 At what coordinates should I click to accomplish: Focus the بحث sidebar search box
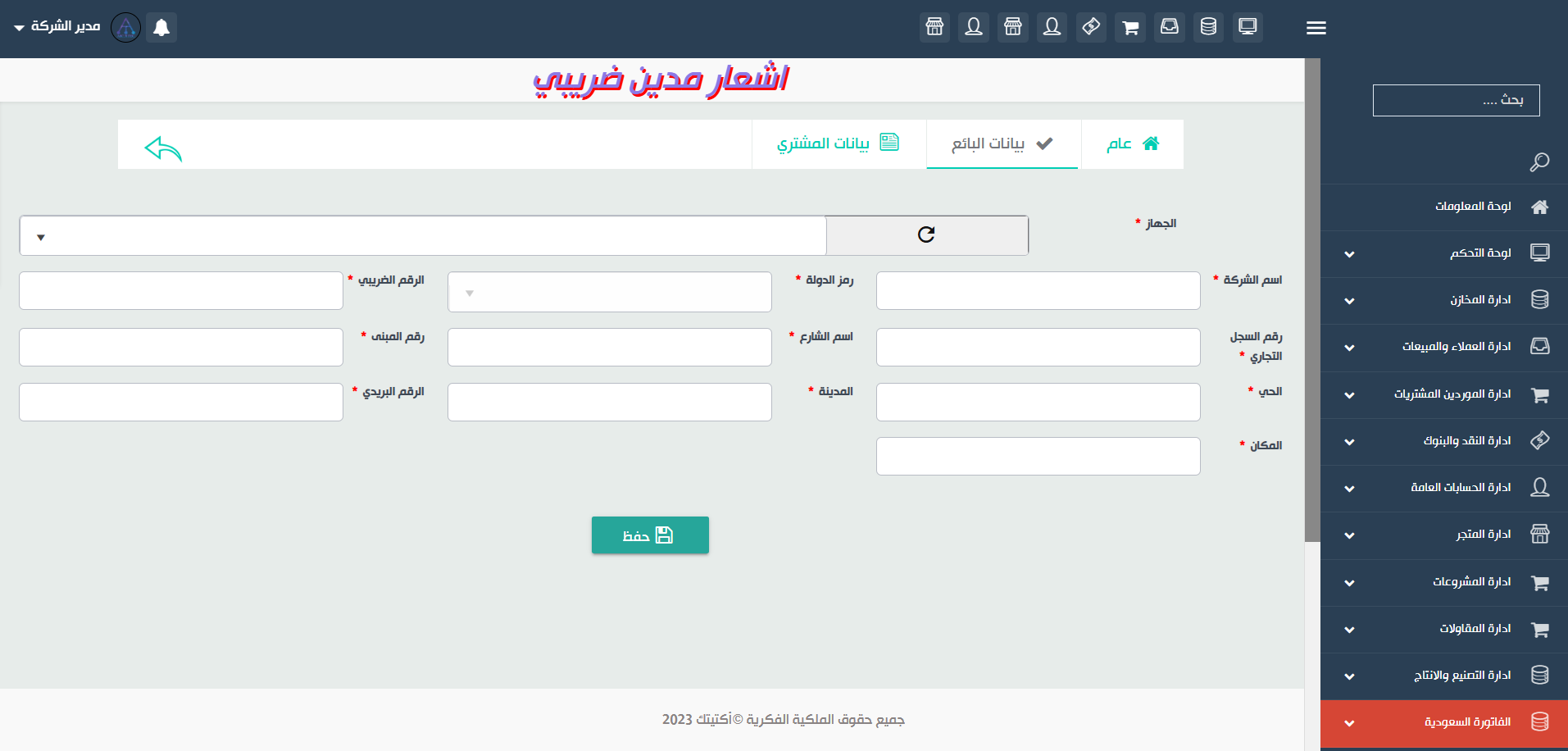click(x=1456, y=100)
